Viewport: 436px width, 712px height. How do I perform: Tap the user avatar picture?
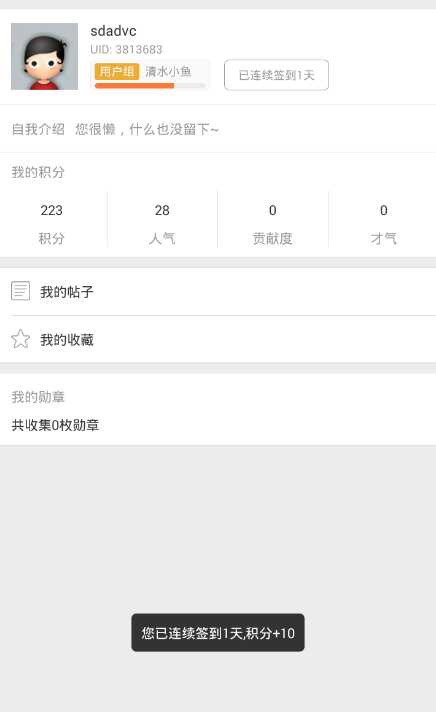point(45,56)
